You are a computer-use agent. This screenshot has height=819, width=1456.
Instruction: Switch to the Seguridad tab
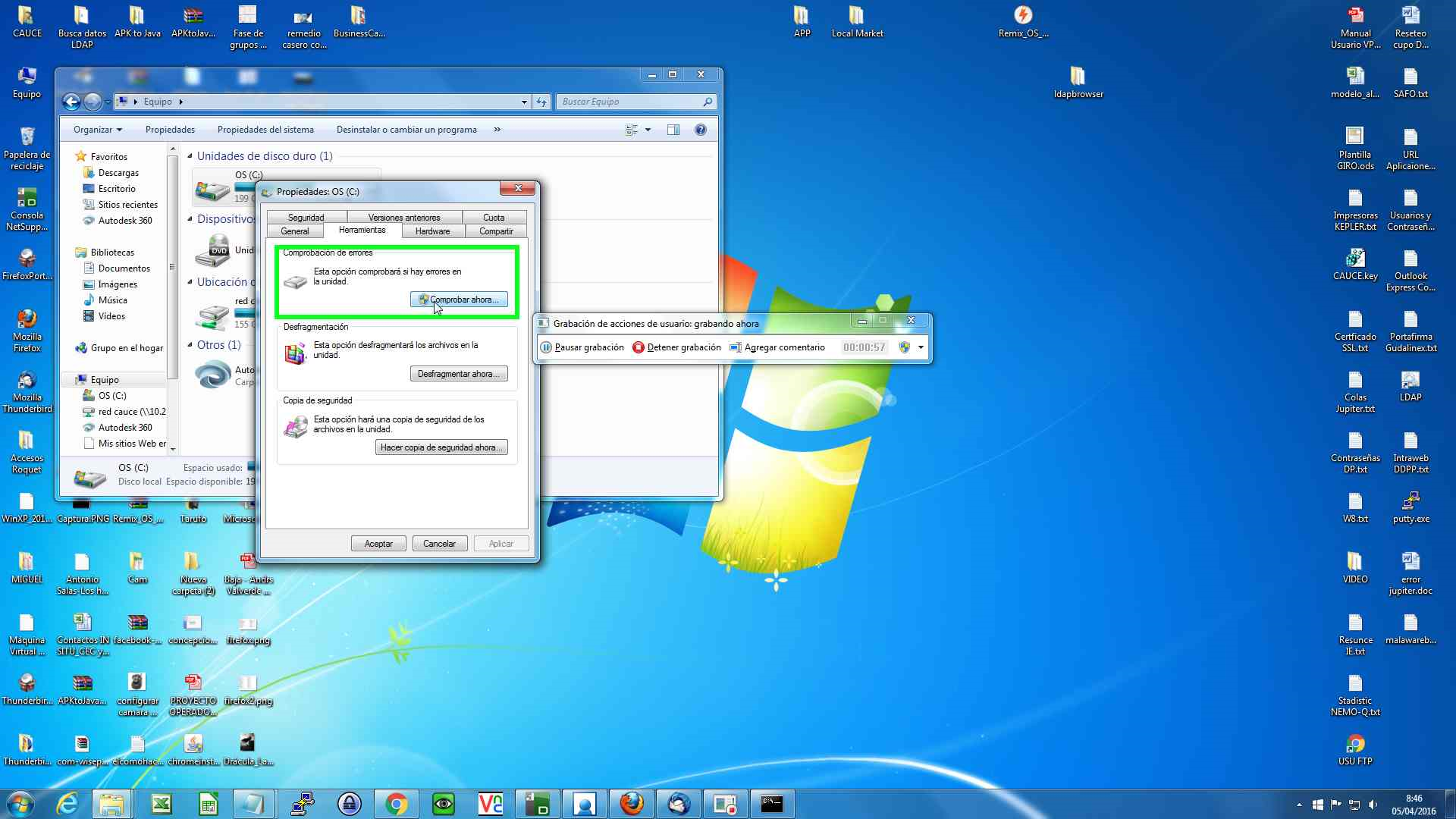306,218
